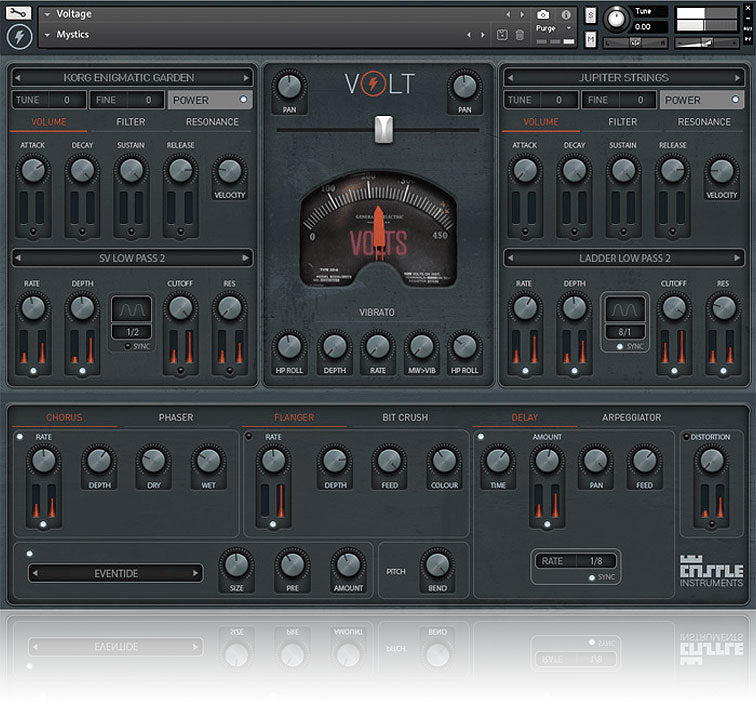756x705 pixels.
Task: Toggle delay rate Sync light
Action: tap(592, 577)
